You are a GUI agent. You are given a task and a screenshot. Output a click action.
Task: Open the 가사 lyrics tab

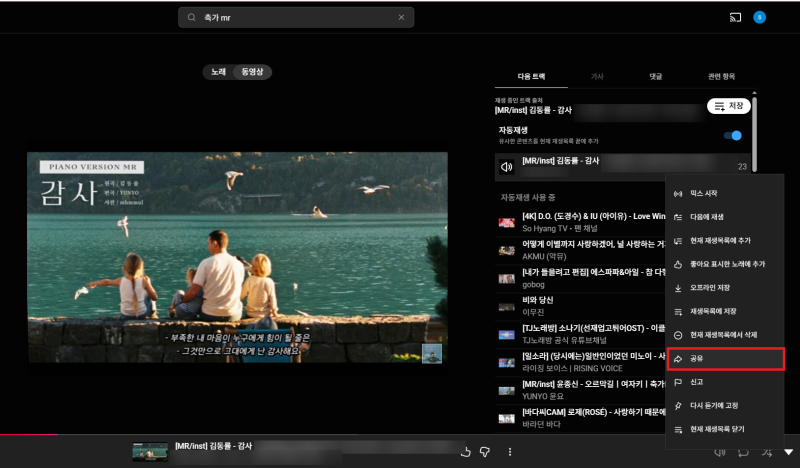coord(597,77)
